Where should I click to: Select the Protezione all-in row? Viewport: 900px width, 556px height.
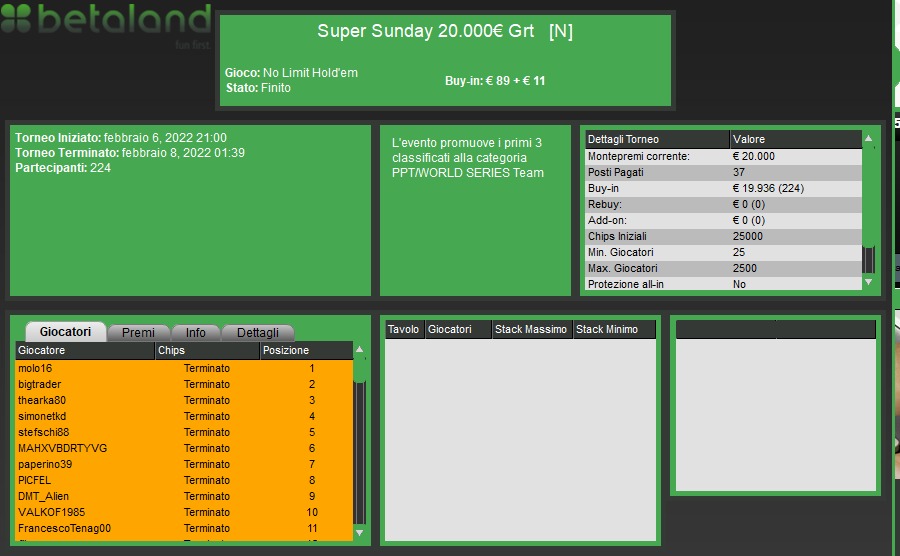(723, 284)
